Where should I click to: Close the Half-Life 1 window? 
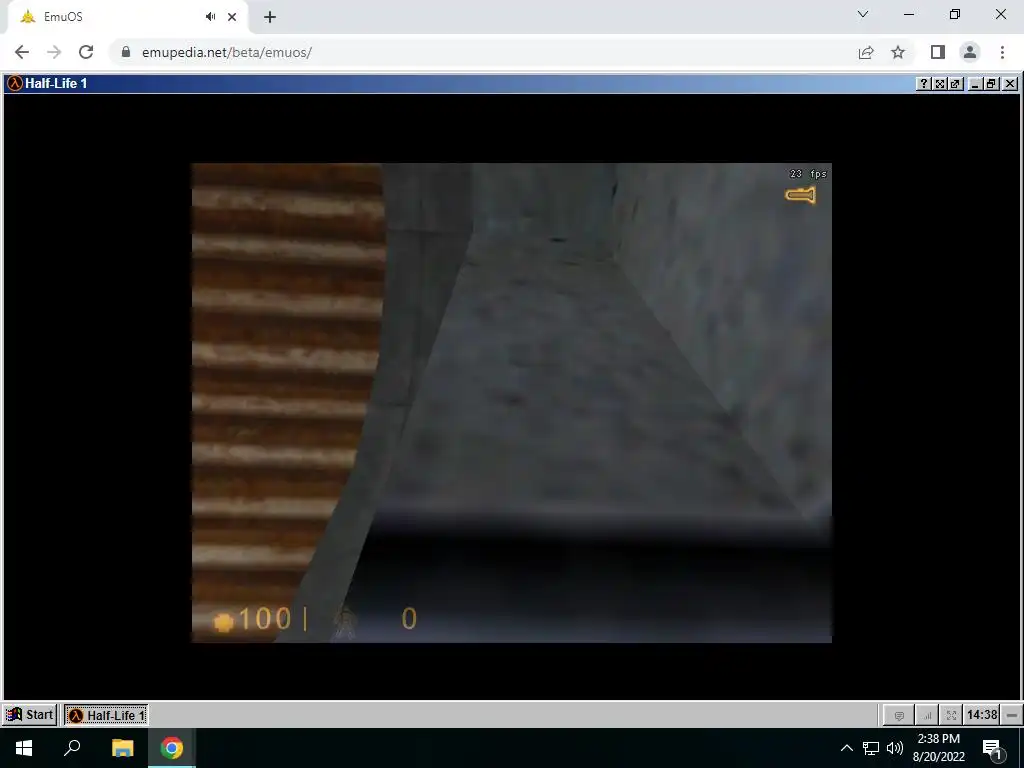[1010, 84]
